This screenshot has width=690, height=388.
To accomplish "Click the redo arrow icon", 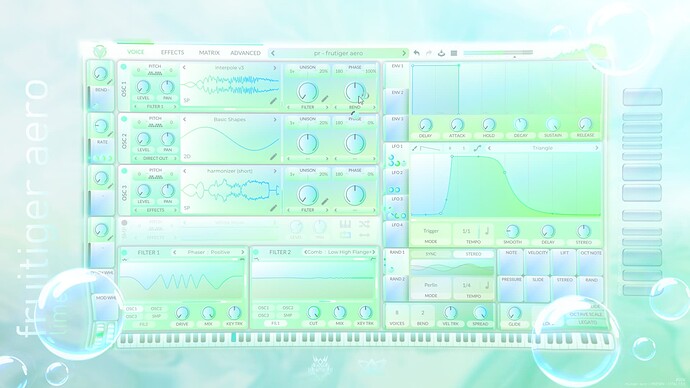I will click(x=429, y=53).
